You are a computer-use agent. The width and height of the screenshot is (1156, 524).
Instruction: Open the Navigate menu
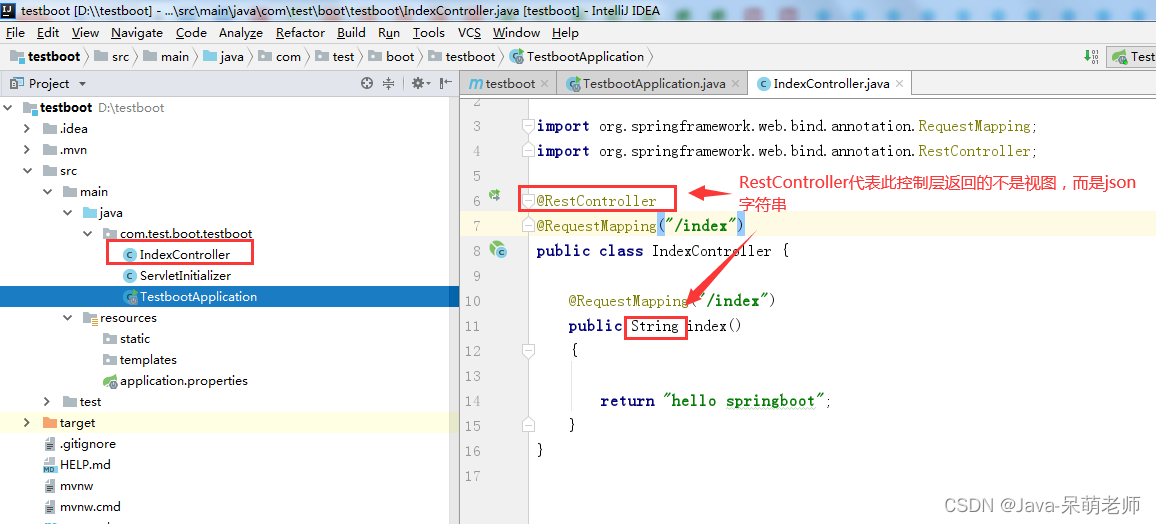[137, 32]
